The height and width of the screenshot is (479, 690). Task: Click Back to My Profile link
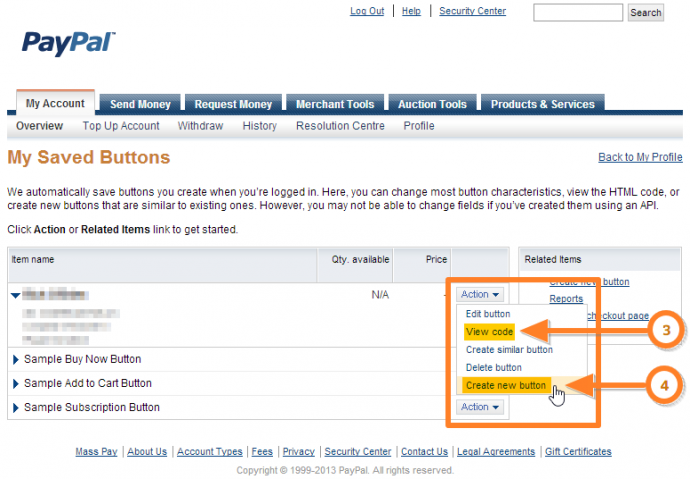(640, 157)
